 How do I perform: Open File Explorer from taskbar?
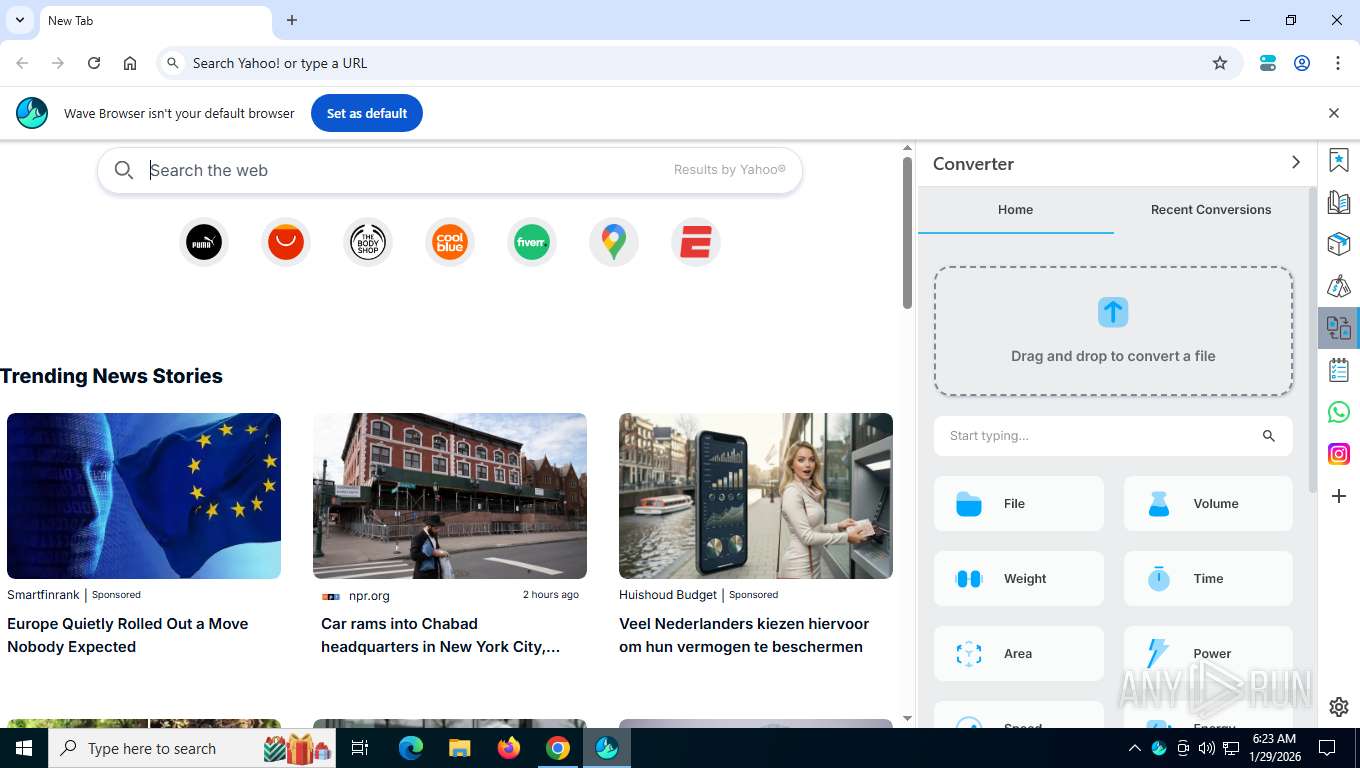(460, 748)
